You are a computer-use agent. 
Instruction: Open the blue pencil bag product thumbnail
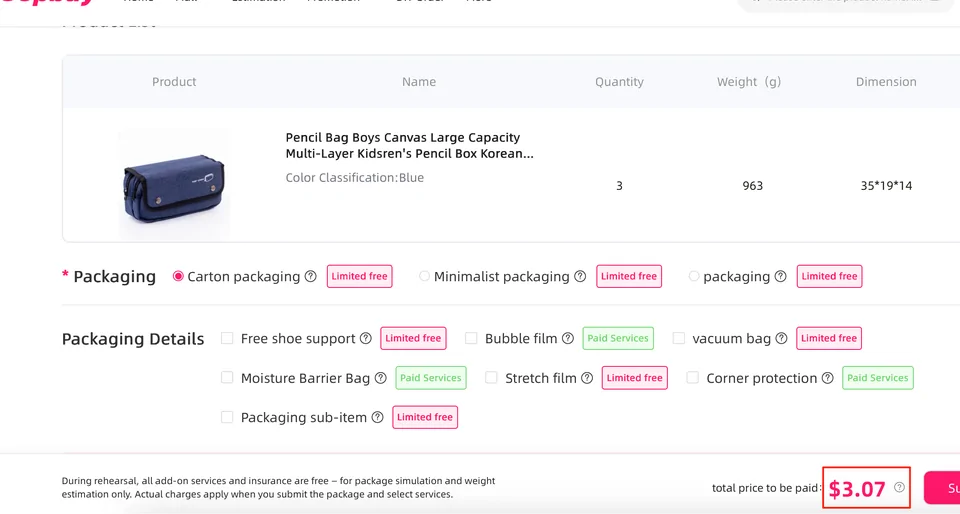174,185
